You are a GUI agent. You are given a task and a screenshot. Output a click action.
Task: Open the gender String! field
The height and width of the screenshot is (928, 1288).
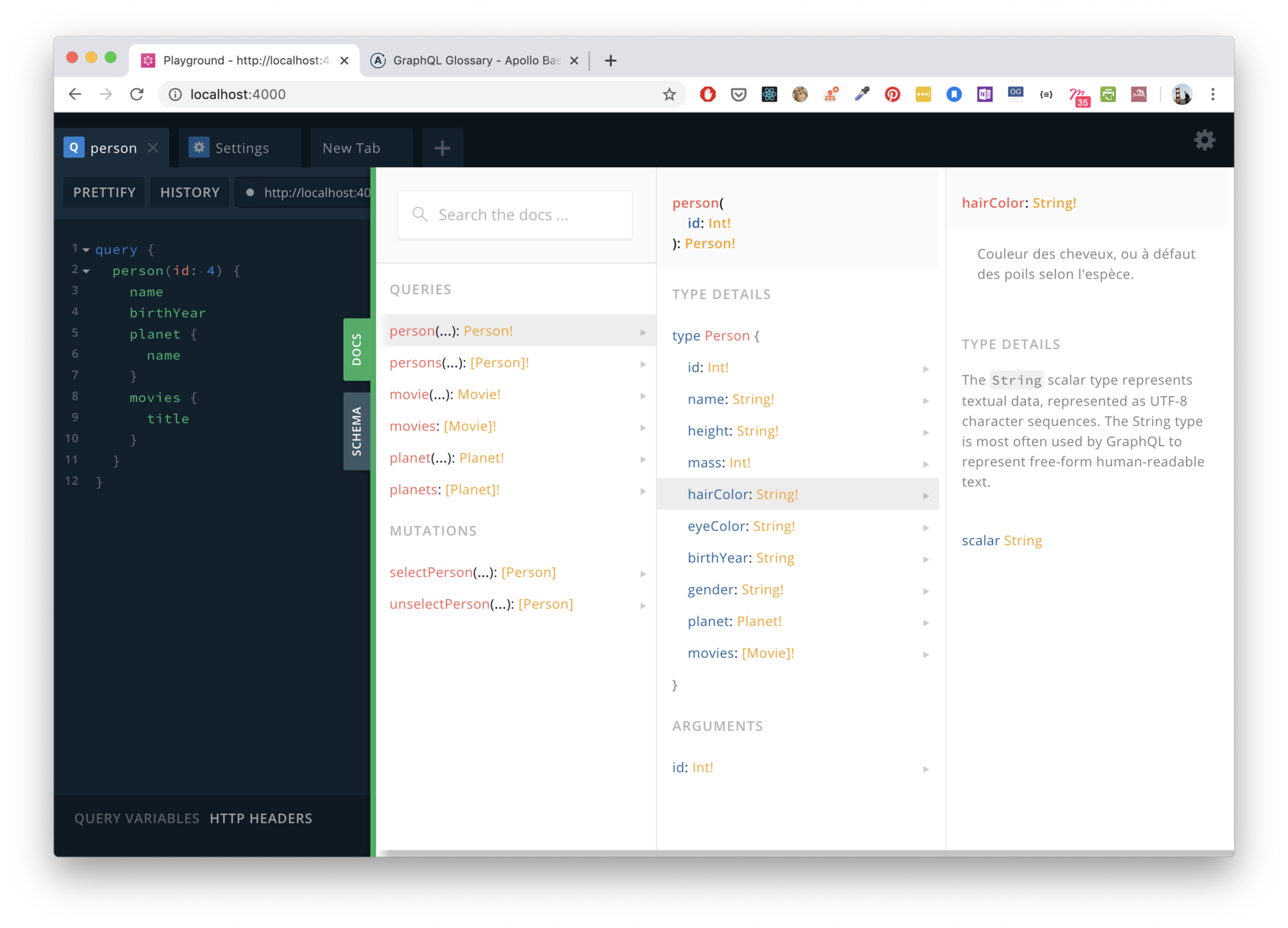point(798,590)
